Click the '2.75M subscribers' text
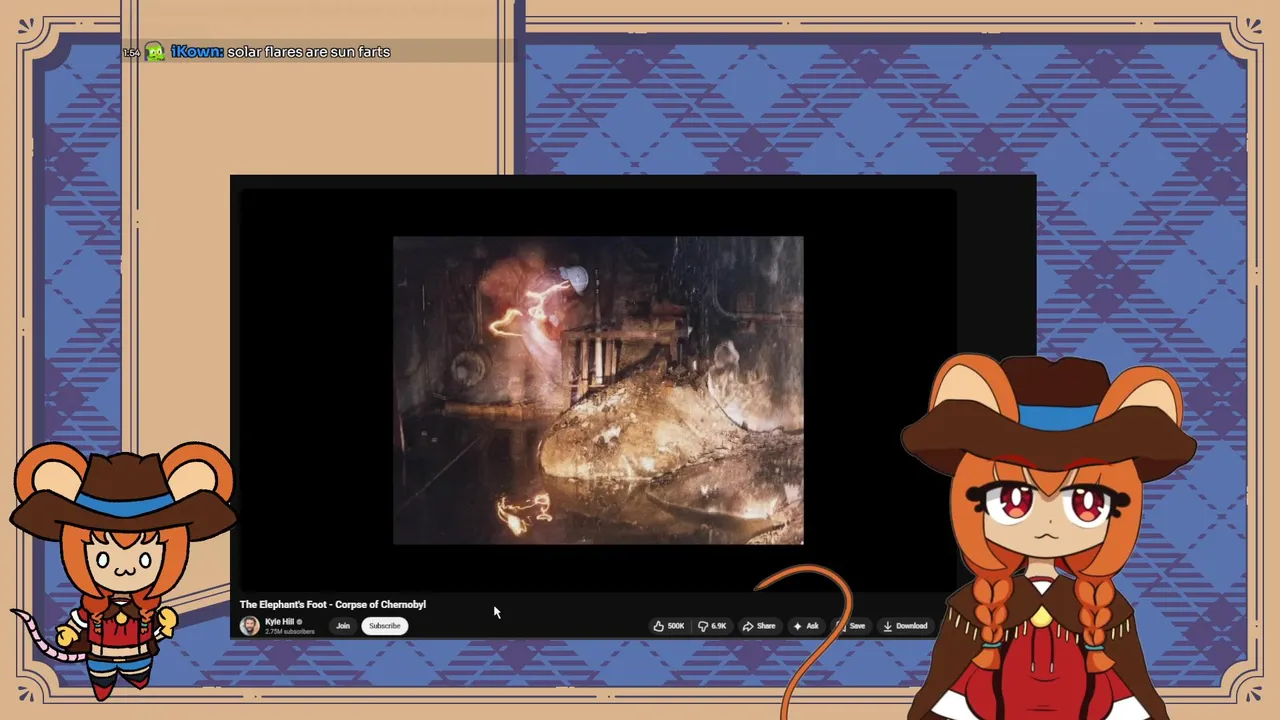This screenshot has height=720, width=1280. pos(289,632)
